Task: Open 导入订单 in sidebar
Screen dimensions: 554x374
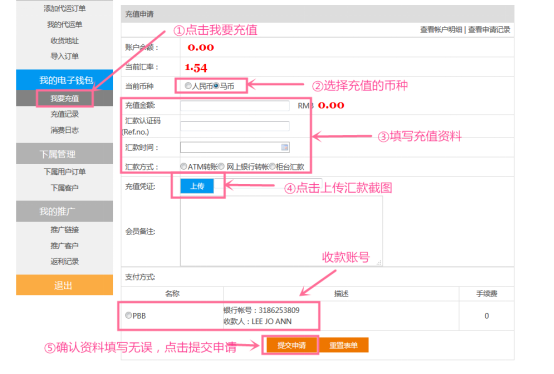Action: pyautogui.click(x=65, y=56)
